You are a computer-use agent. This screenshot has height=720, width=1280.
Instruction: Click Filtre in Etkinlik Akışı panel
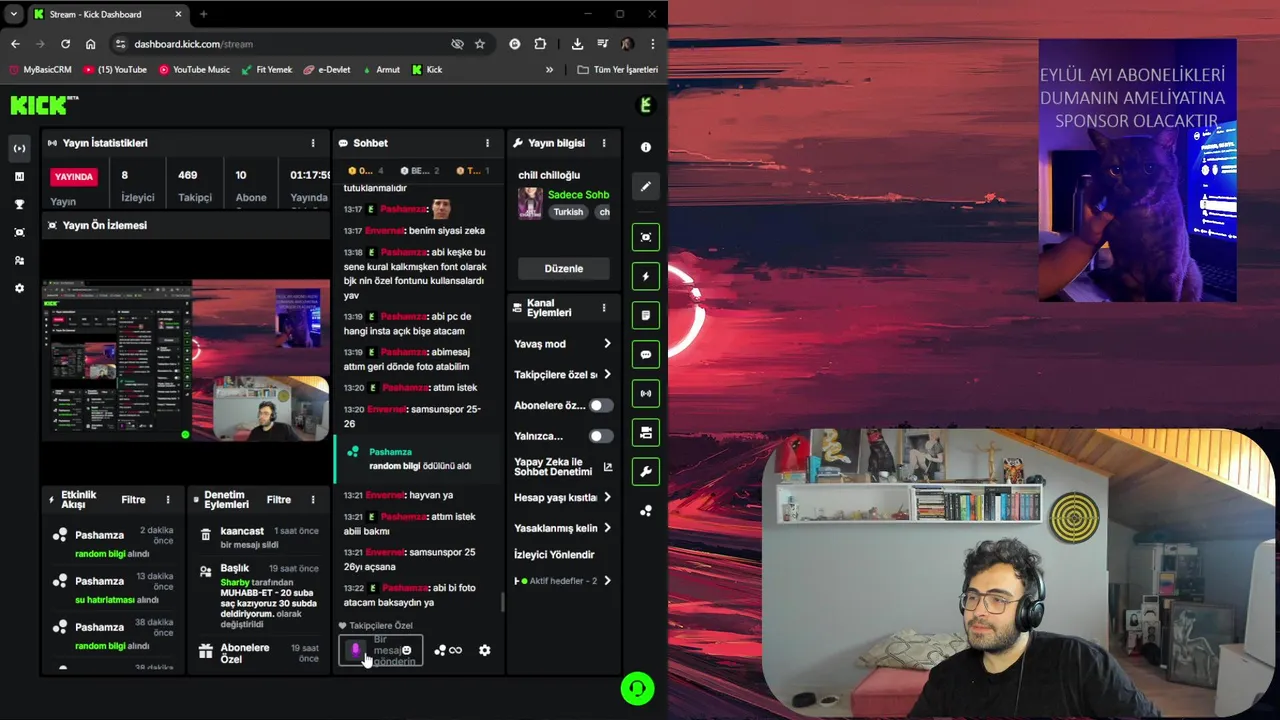tap(133, 499)
